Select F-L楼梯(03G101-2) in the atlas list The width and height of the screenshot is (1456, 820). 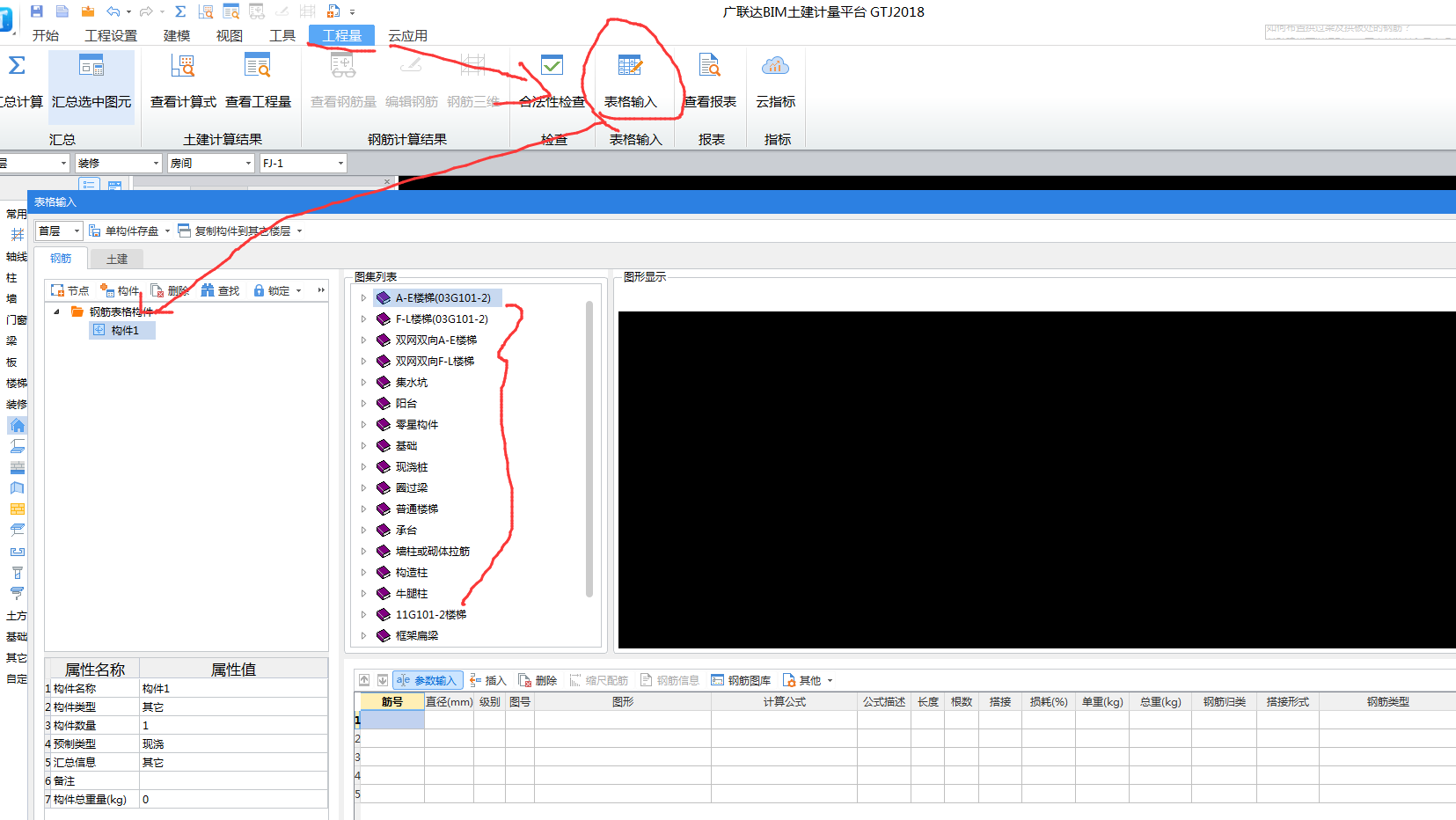tap(442, 319)
